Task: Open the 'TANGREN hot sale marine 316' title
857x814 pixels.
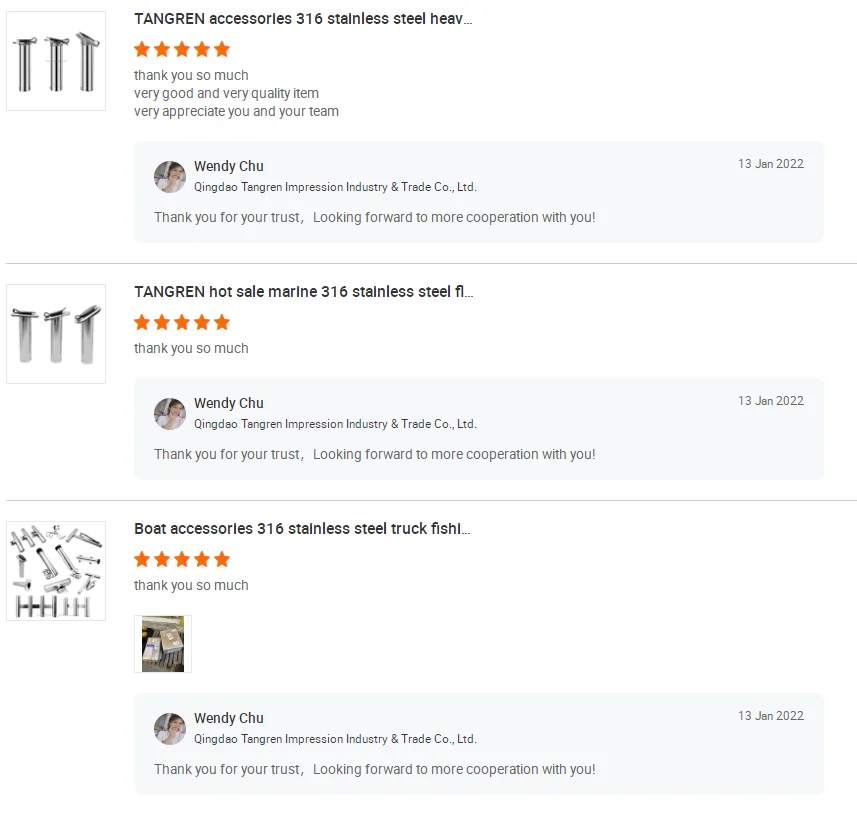Action: tap(304, 291)
